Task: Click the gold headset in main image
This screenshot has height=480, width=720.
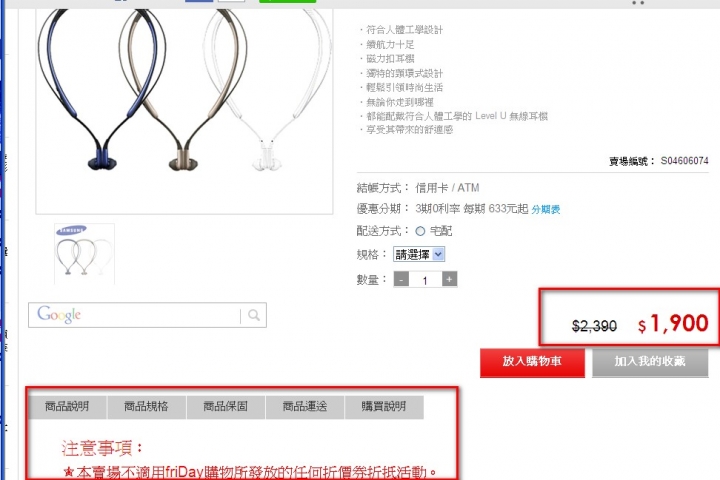Action: (184, 90)
